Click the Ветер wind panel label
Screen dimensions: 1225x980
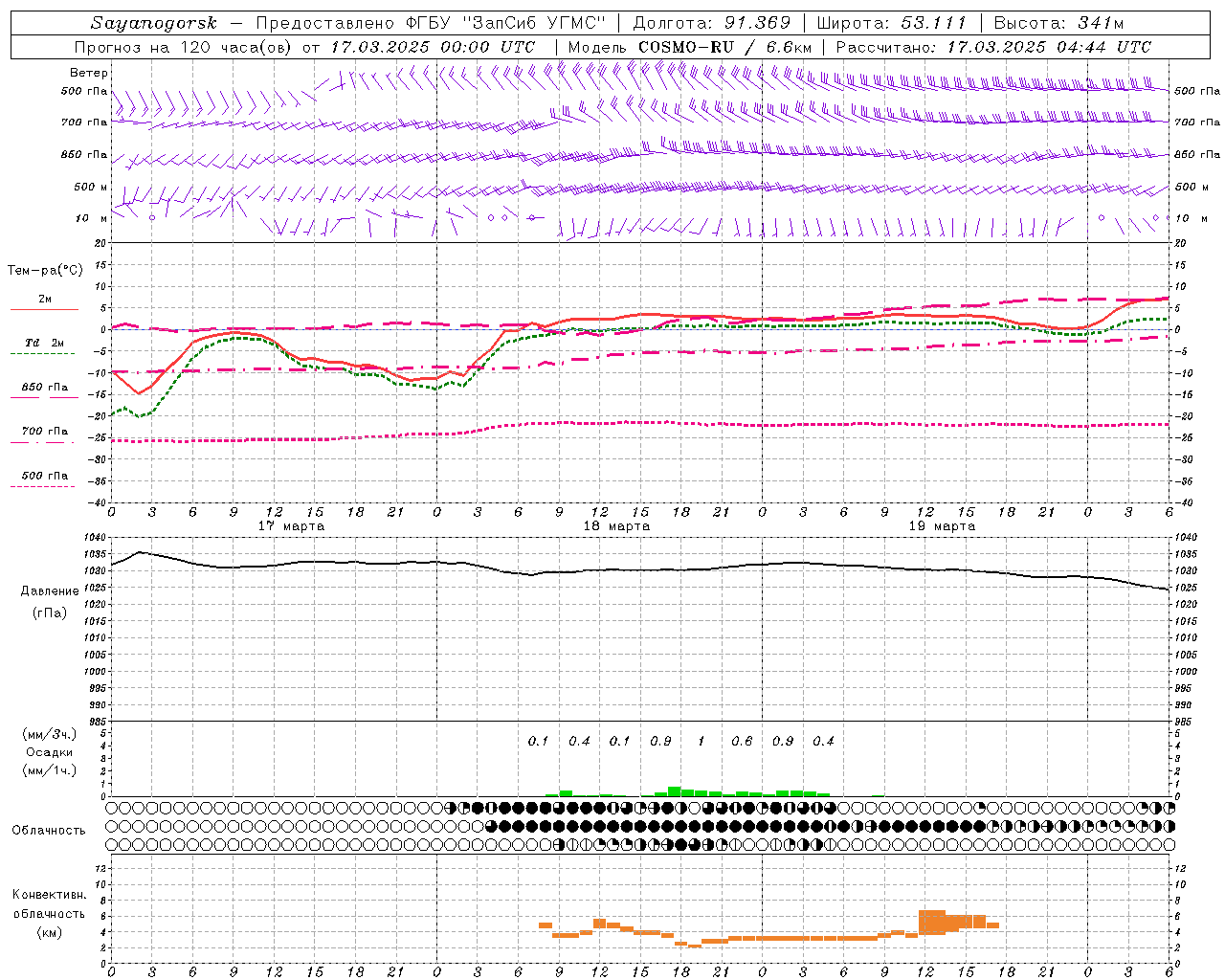89,73
